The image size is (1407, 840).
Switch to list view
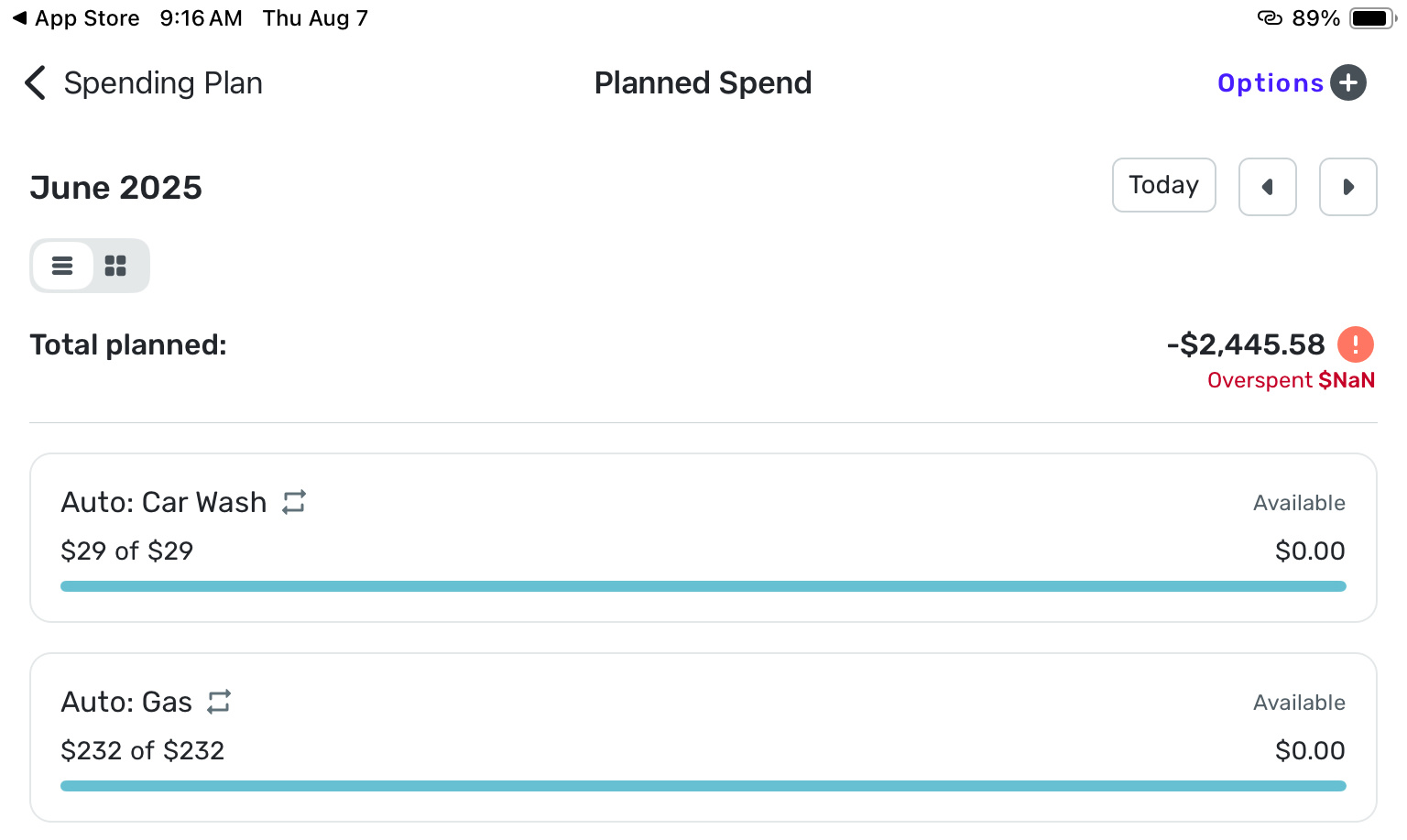coord(62,266)
